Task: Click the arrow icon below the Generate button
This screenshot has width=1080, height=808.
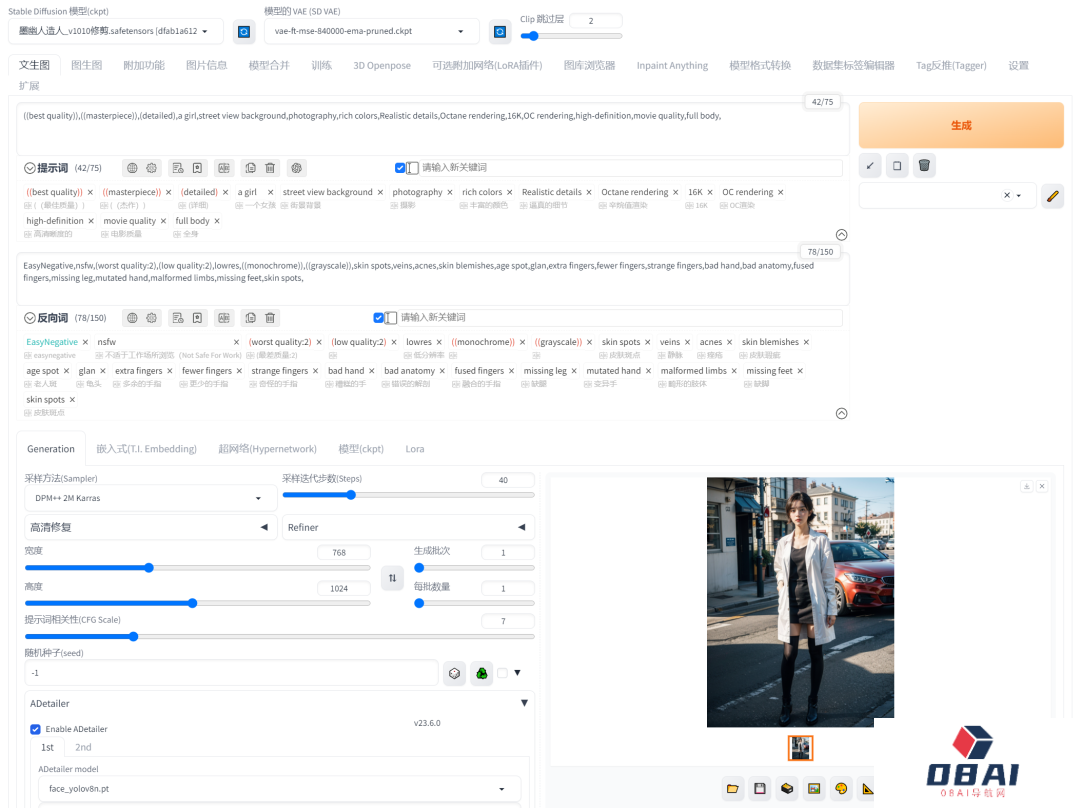Action: pos(870,165)
